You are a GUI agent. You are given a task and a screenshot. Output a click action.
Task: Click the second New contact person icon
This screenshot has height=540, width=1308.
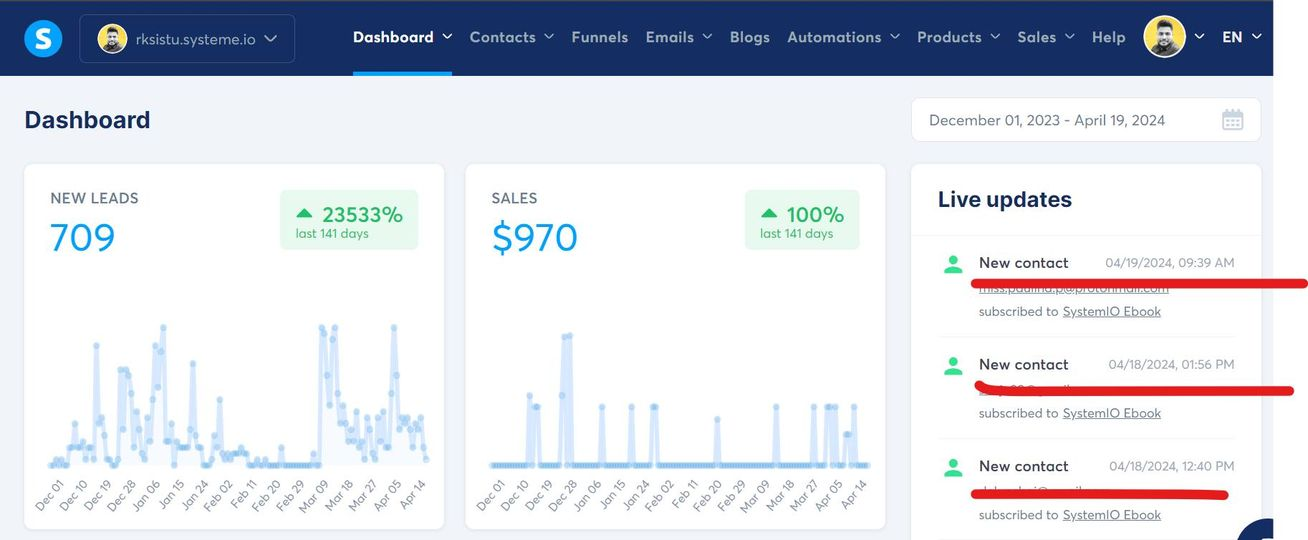[953, 366]
